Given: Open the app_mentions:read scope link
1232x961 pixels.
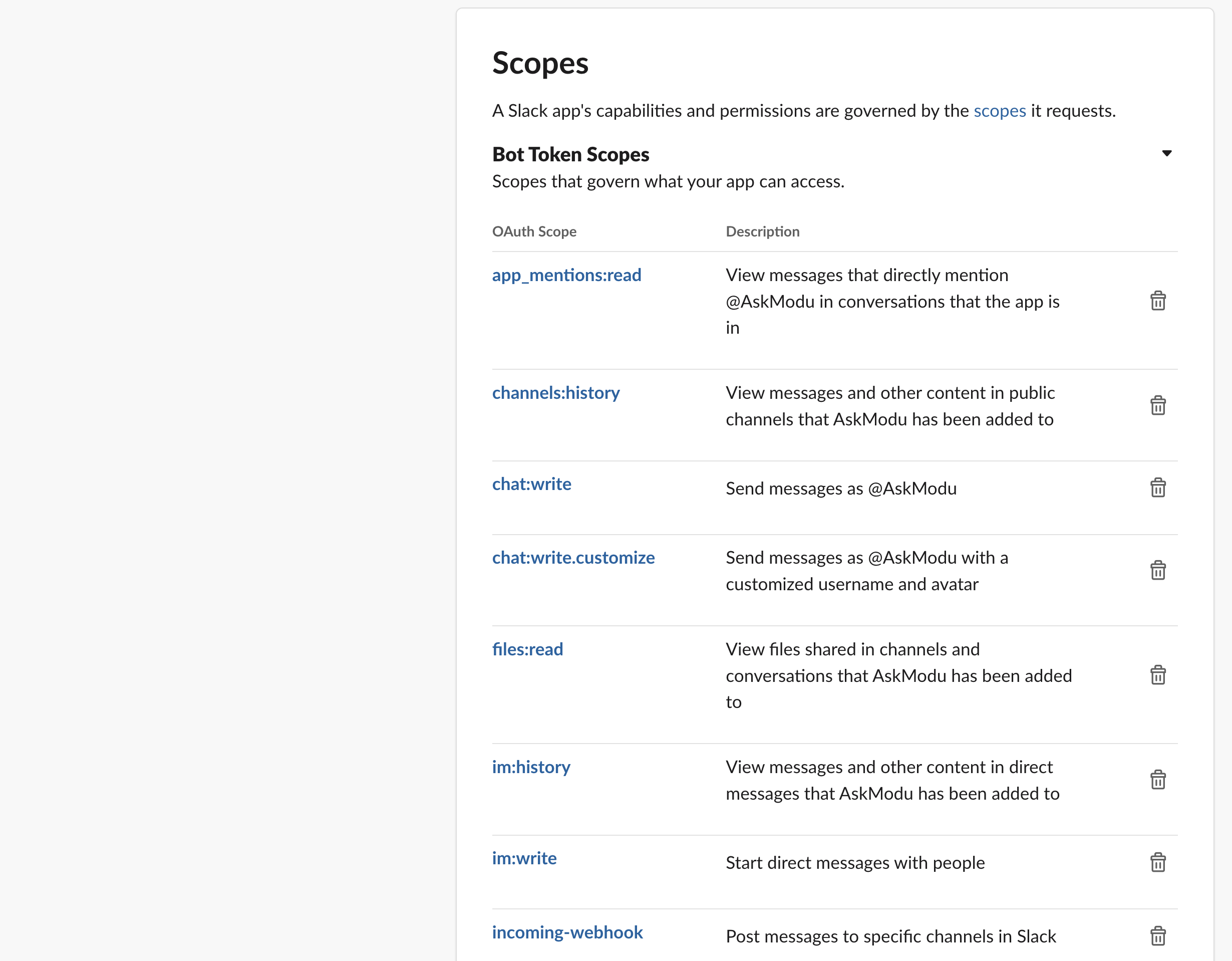Looking at the screenshot, I should (566, 276).
